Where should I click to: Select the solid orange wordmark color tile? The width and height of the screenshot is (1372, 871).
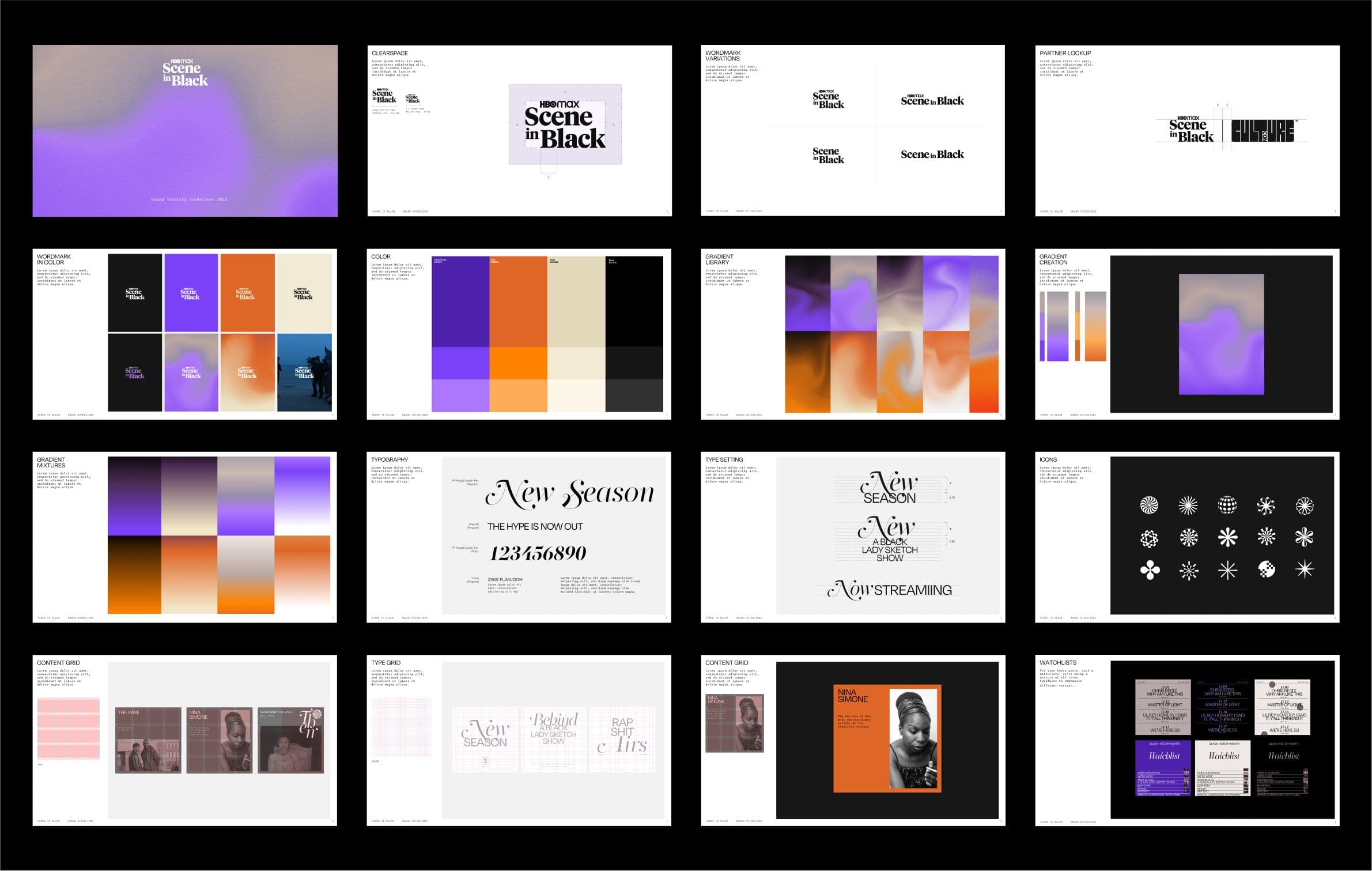247,293
